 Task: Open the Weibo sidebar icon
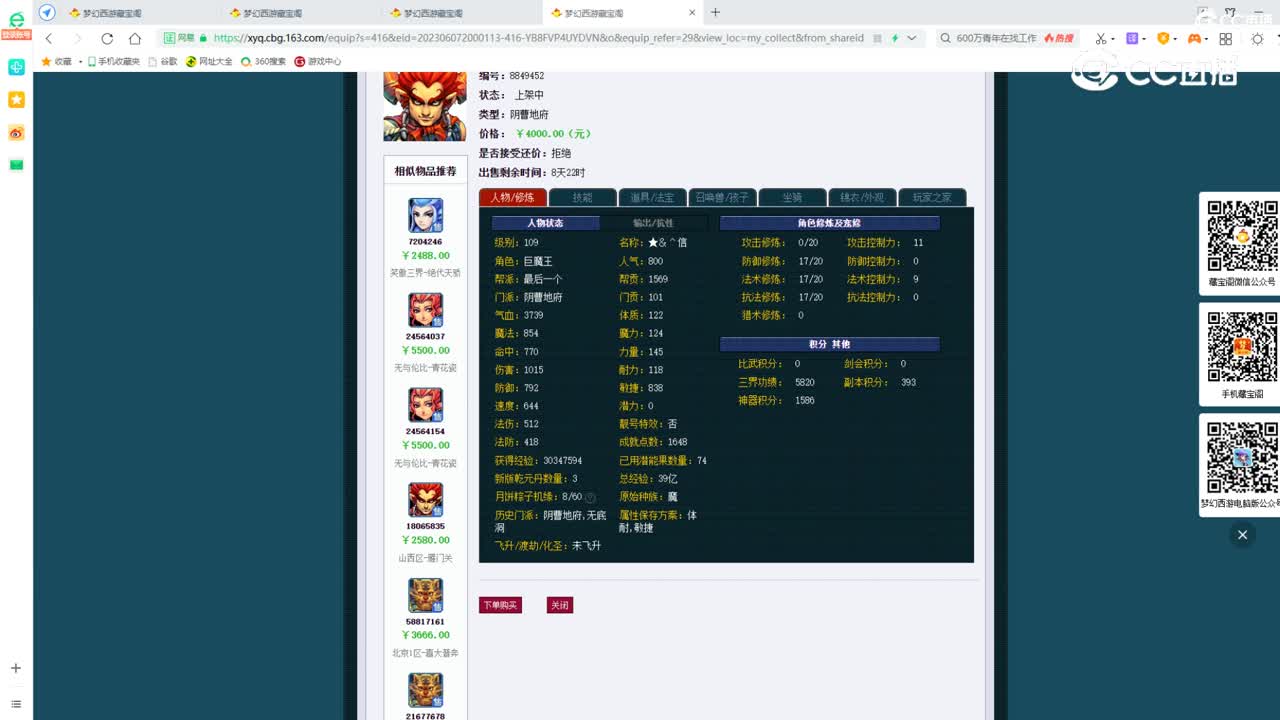(x=16, y=133)
